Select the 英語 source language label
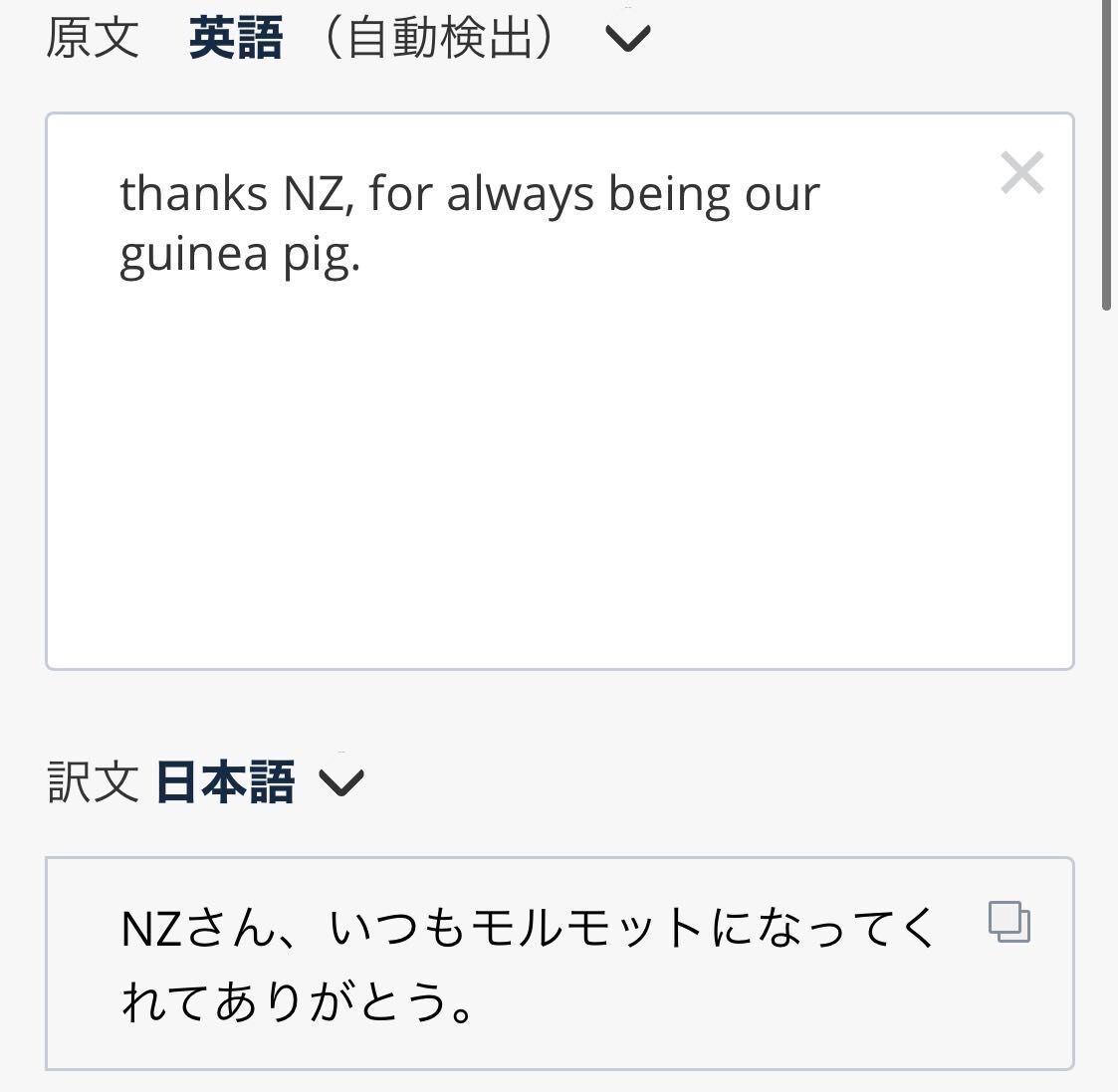 coord(236,38)
